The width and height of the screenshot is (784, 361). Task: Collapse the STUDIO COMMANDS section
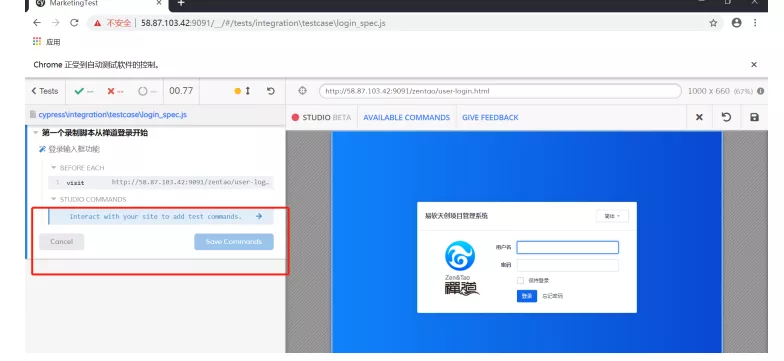54,200
